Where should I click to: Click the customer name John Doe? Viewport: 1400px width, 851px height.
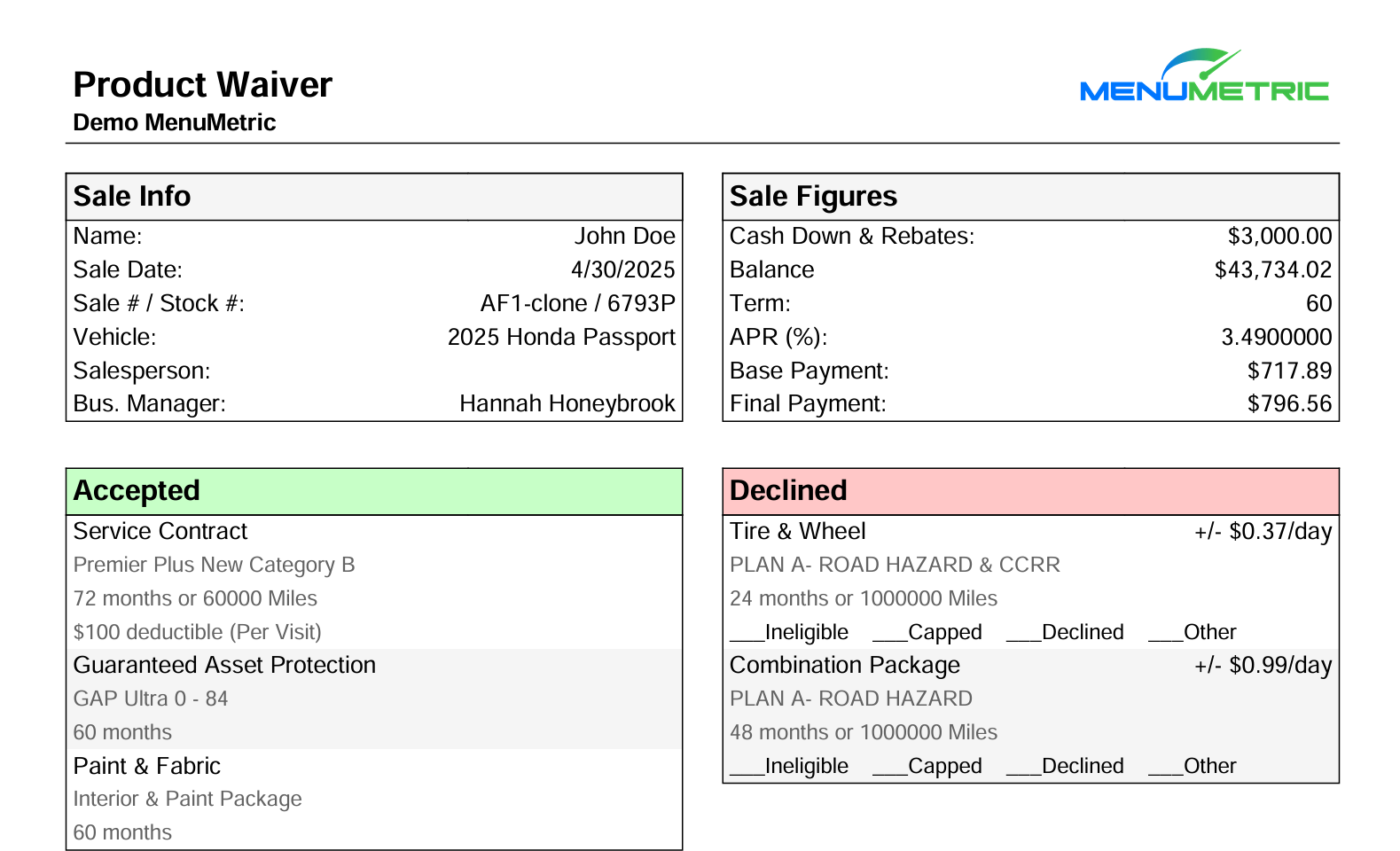pos(624,236)
